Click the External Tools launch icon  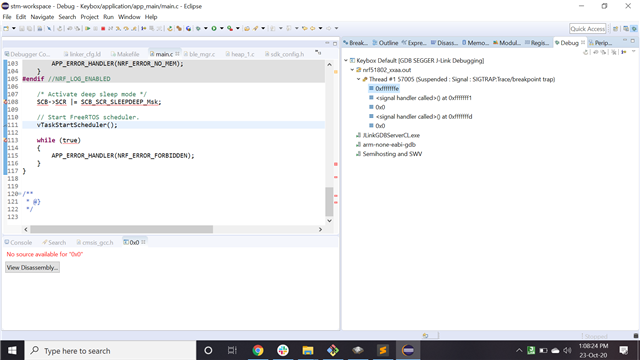[x=230, y=29]
